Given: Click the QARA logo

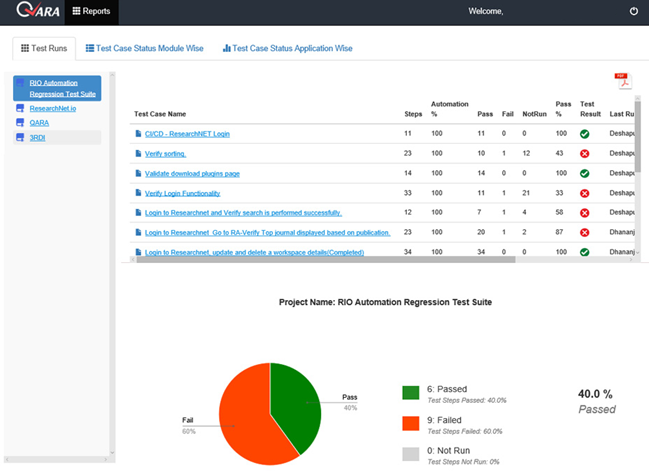Looking at the screenshot, I should 33,12.
